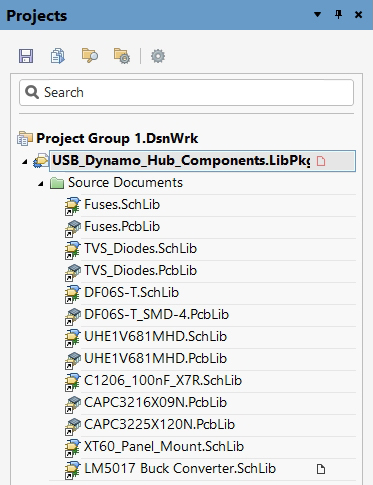Click the Project Group workspace icon
This screenshot has width=373, height=485.
click(25, 138)
